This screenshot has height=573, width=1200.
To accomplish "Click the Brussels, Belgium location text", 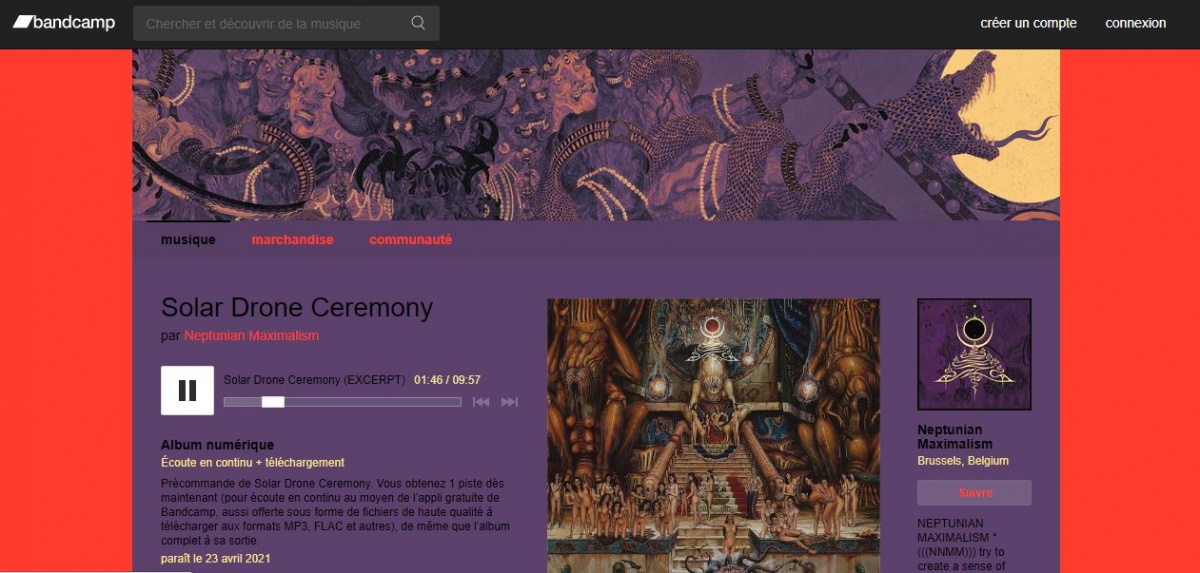I will (963, 461).
